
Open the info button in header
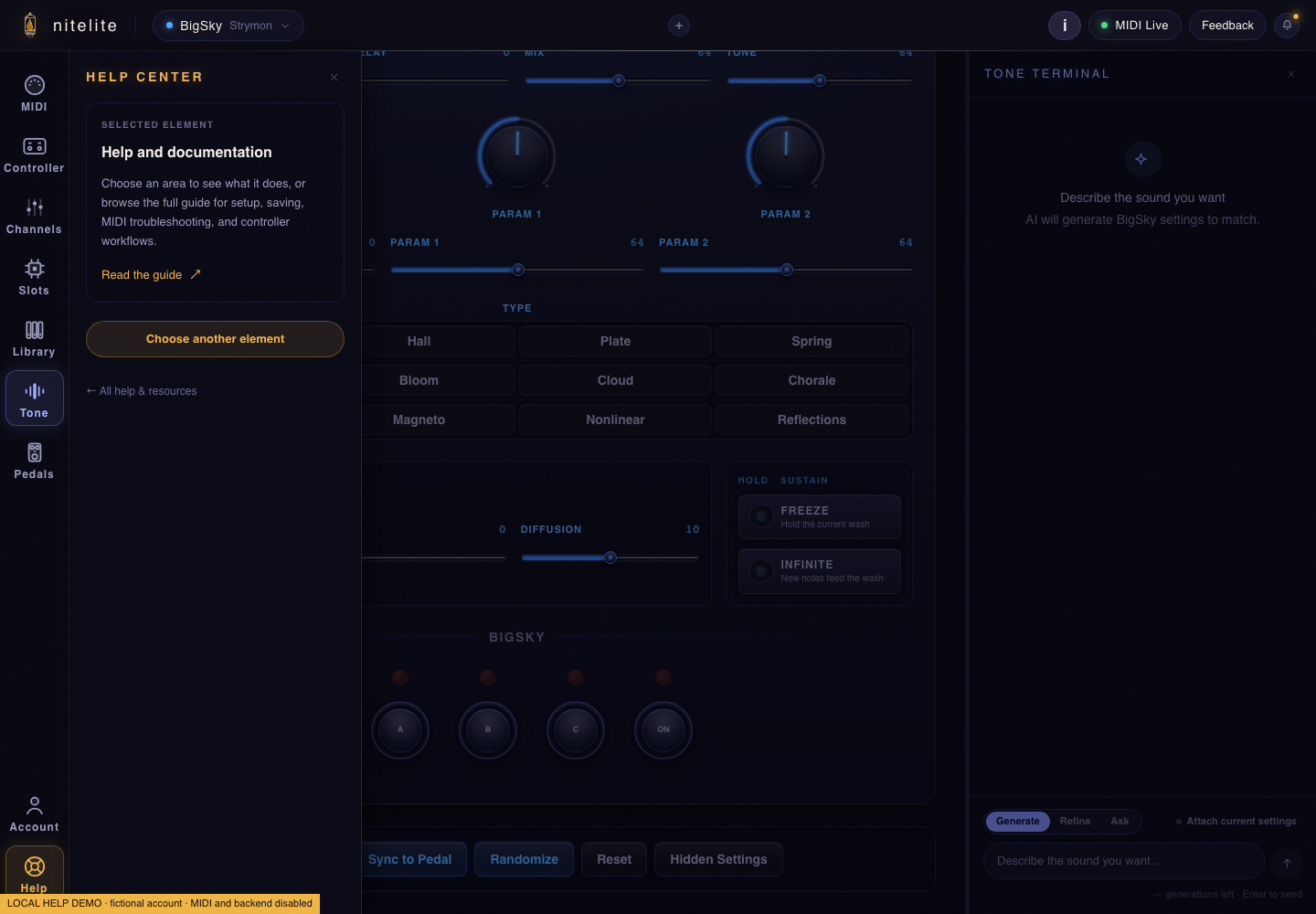point(1065,26)
